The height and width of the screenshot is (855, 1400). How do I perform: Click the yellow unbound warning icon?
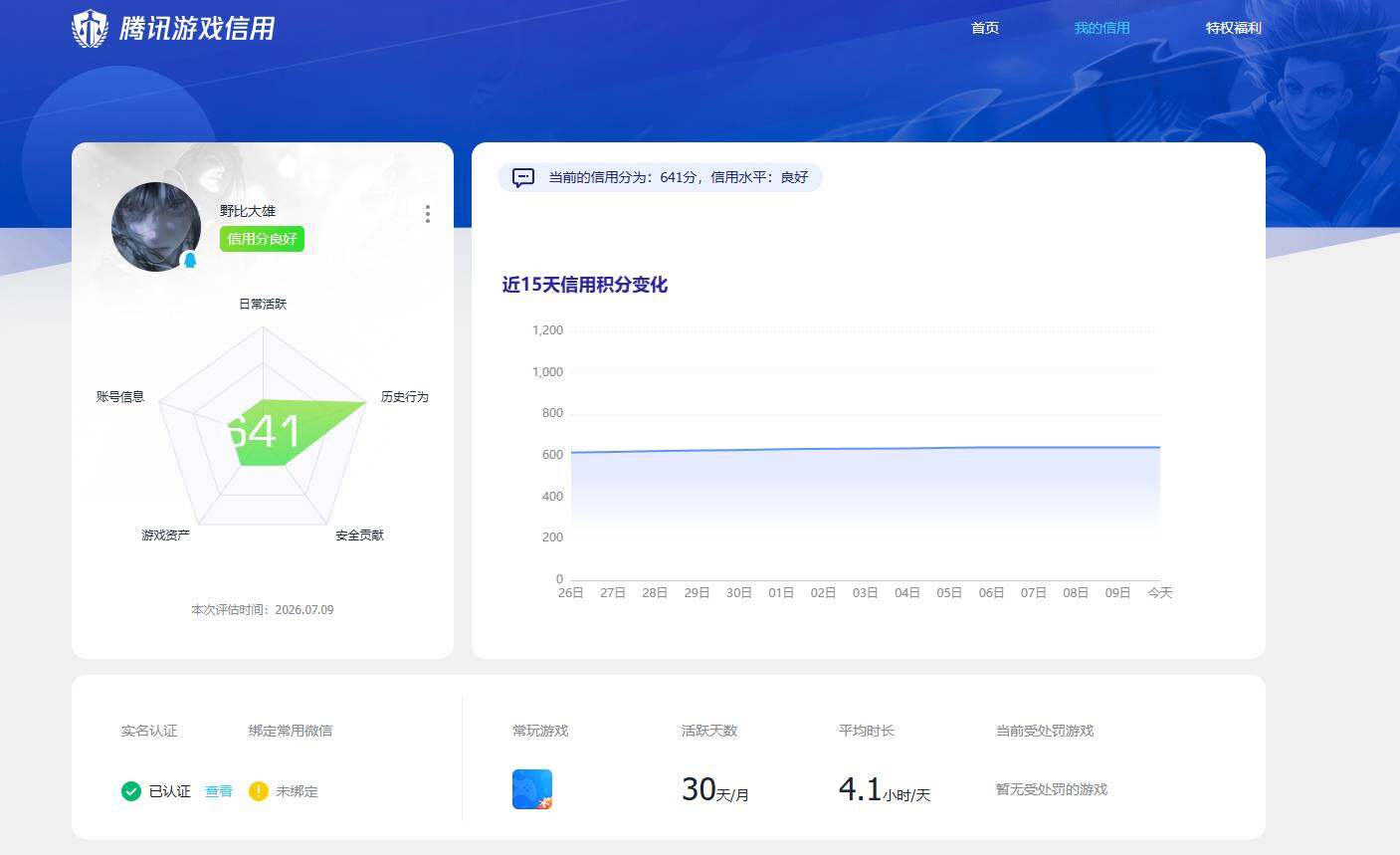[x=259, y=791]
